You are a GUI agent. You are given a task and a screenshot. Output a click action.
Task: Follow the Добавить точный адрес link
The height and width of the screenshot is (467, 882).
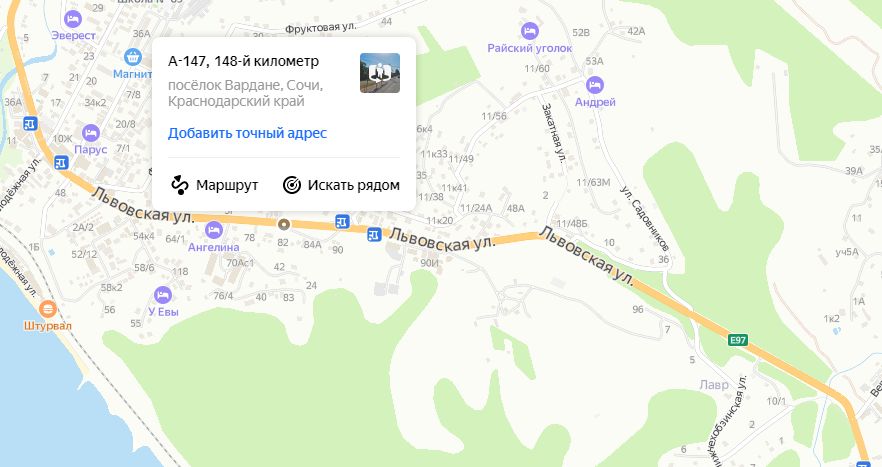pos(248,133)
